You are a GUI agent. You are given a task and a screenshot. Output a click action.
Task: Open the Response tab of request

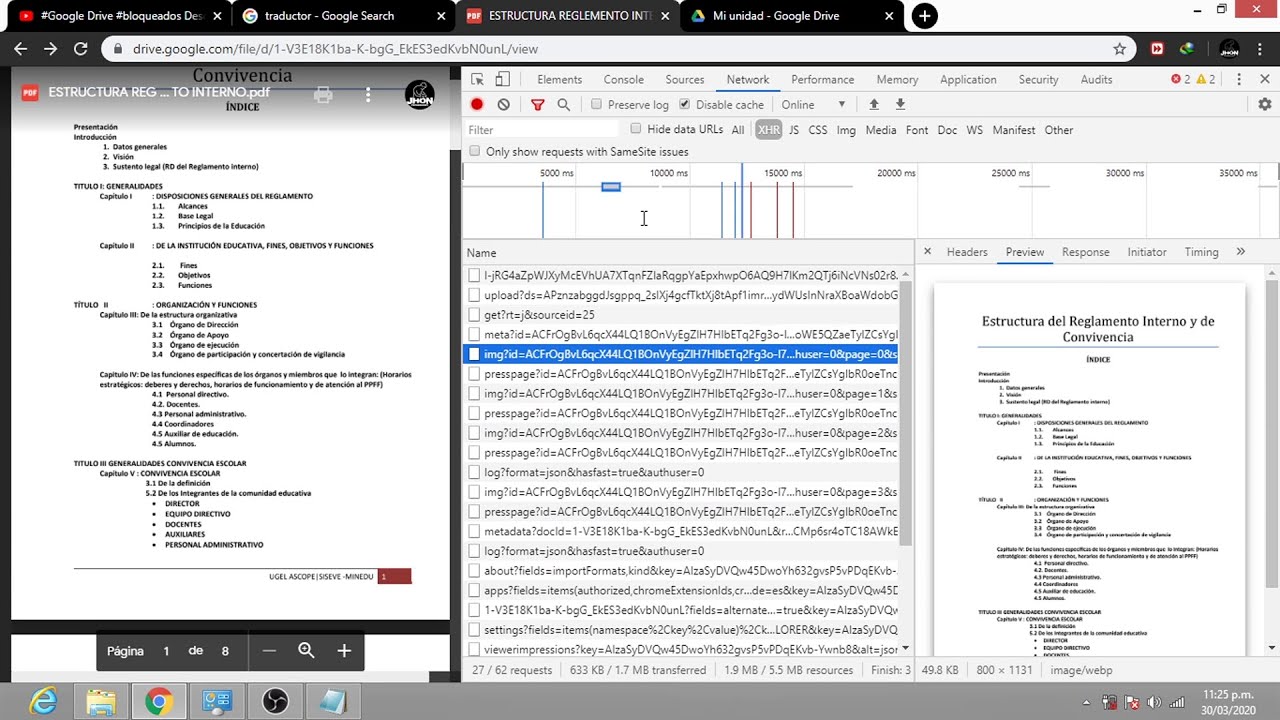(x=1086, y=252)
